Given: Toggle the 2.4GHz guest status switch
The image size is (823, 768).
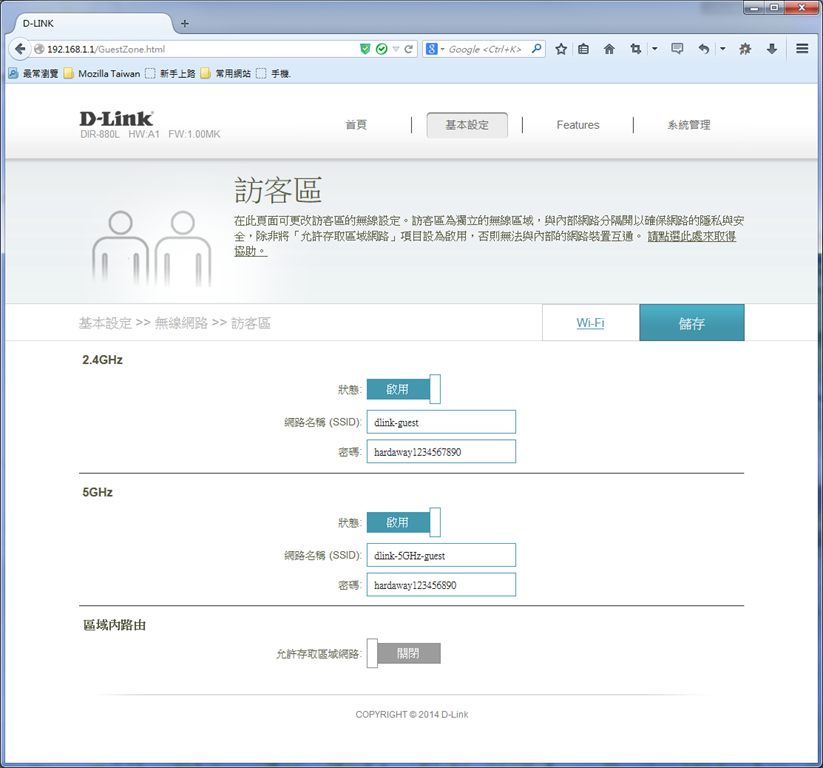Looking at the screenshot, I should [x=404, y=389].
